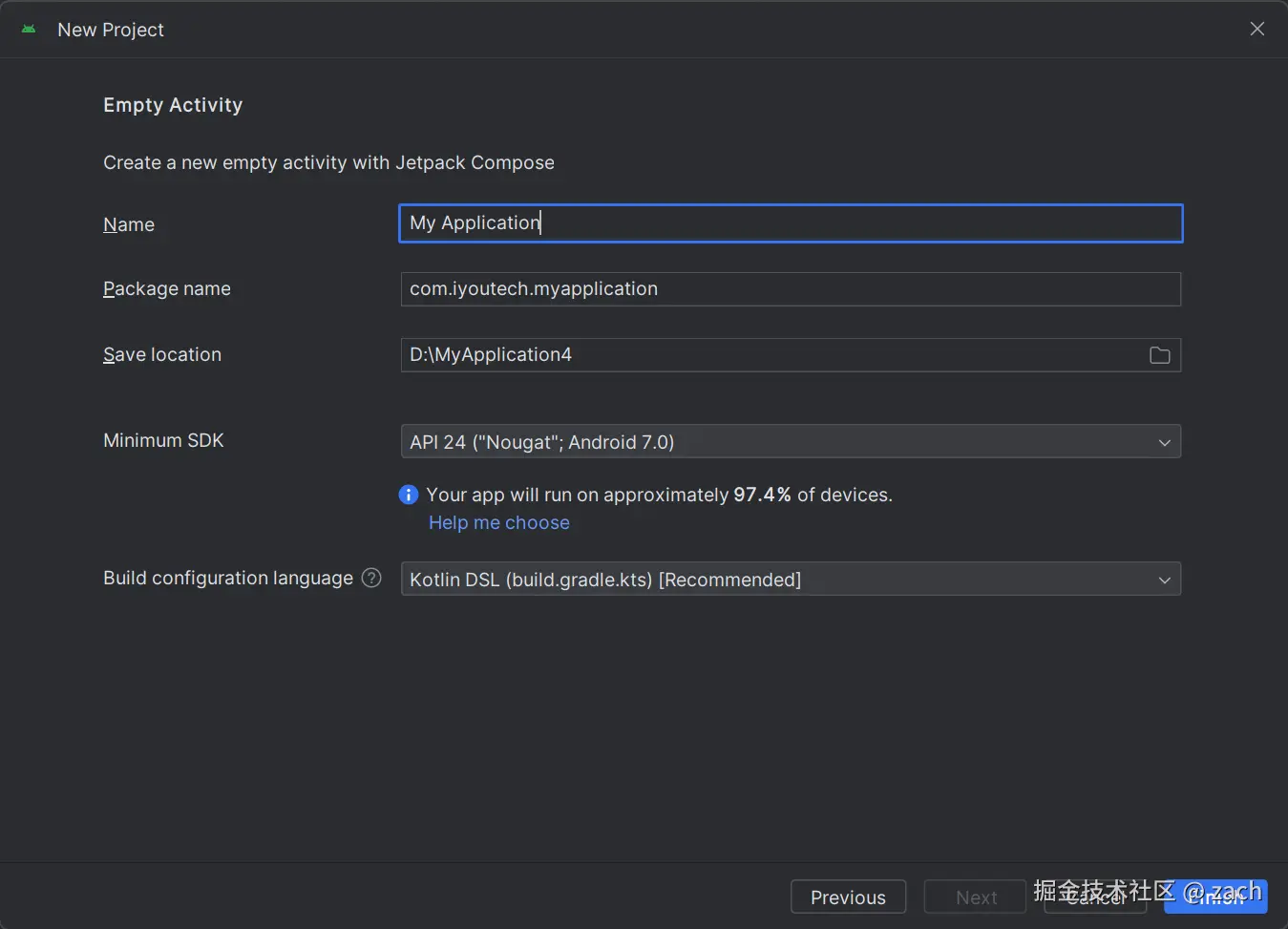This screenshot has width=1288, height=929.
Task: Click the Name field label
Action: 129,224
